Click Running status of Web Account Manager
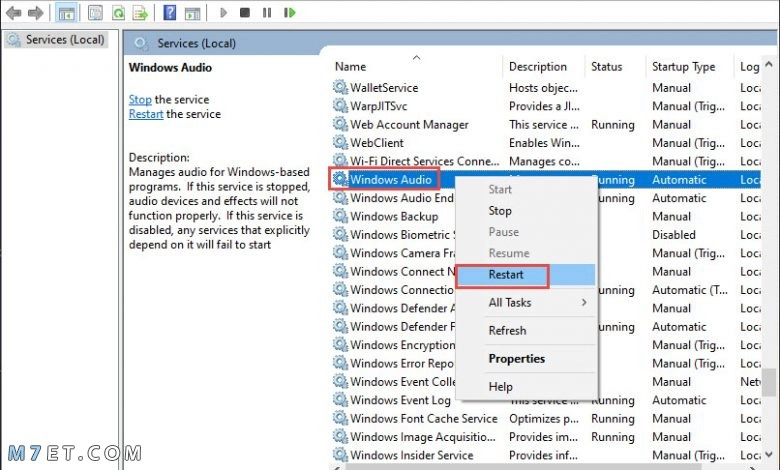This screenshot has height=470, width=780. tap(613, 124)
